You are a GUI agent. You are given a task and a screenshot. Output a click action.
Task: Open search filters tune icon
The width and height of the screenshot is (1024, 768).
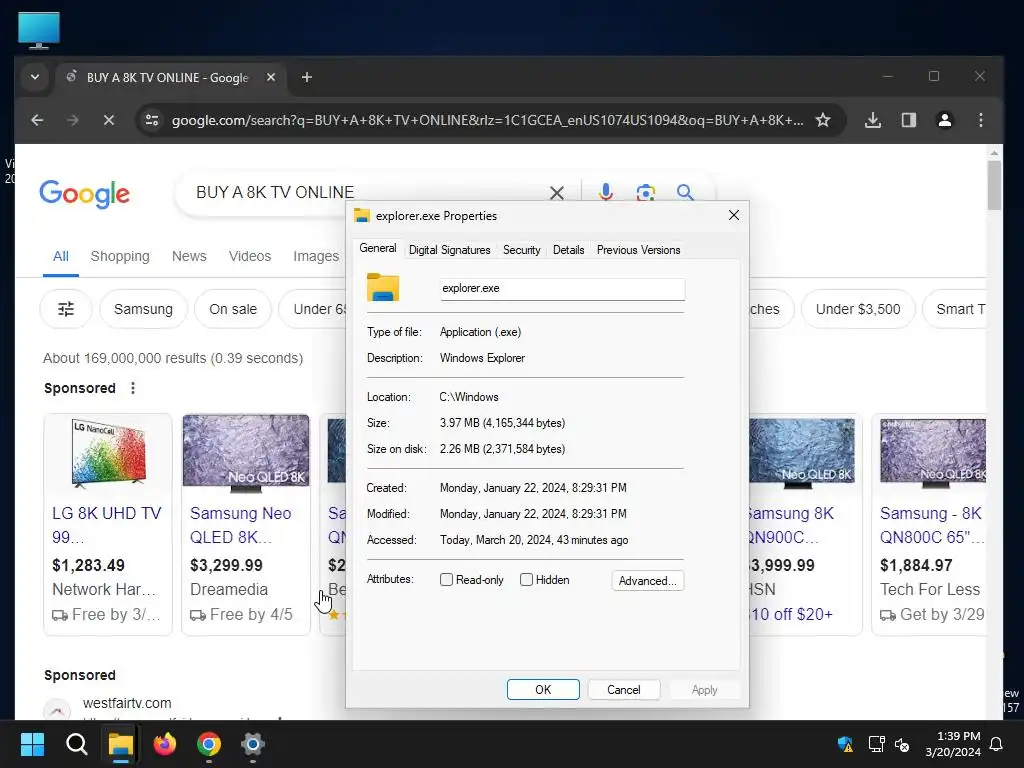[x=66, y=309]
